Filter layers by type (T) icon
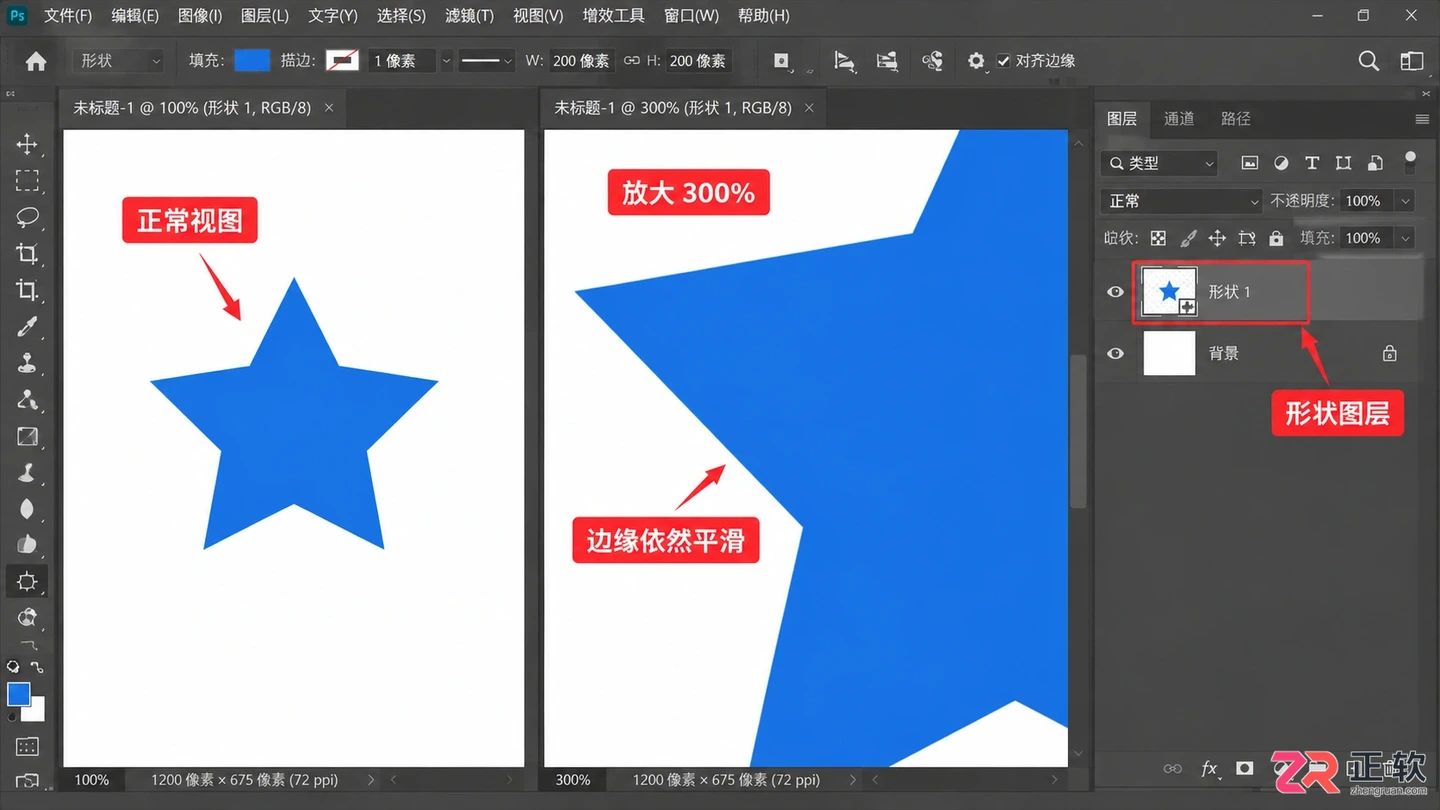The height and width of the screenshot is (810, 1440). [x=1312, y=163]
